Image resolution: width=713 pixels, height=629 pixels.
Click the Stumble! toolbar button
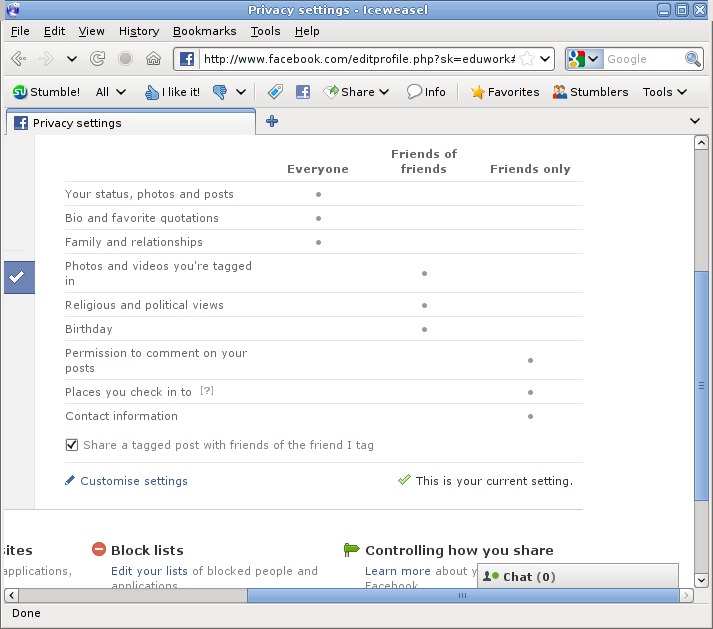(x=46, y=92)
